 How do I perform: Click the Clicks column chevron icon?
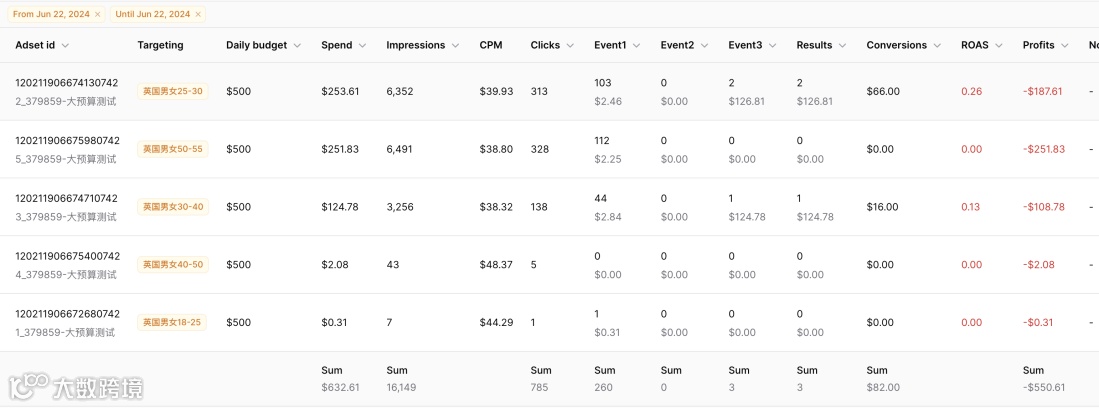pos(570,45)
